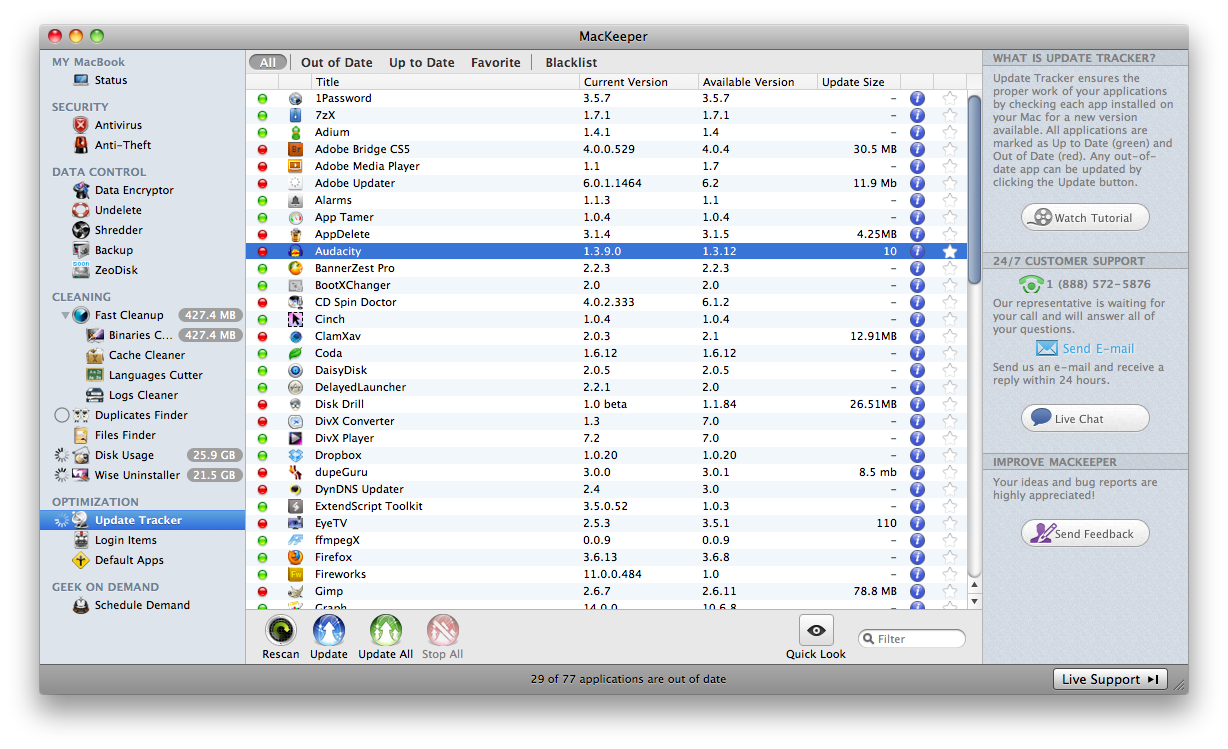The width and height of the screenshot is (1228, 749).
Task: Click the Dropbox application icon
Action: click(295, 455)
